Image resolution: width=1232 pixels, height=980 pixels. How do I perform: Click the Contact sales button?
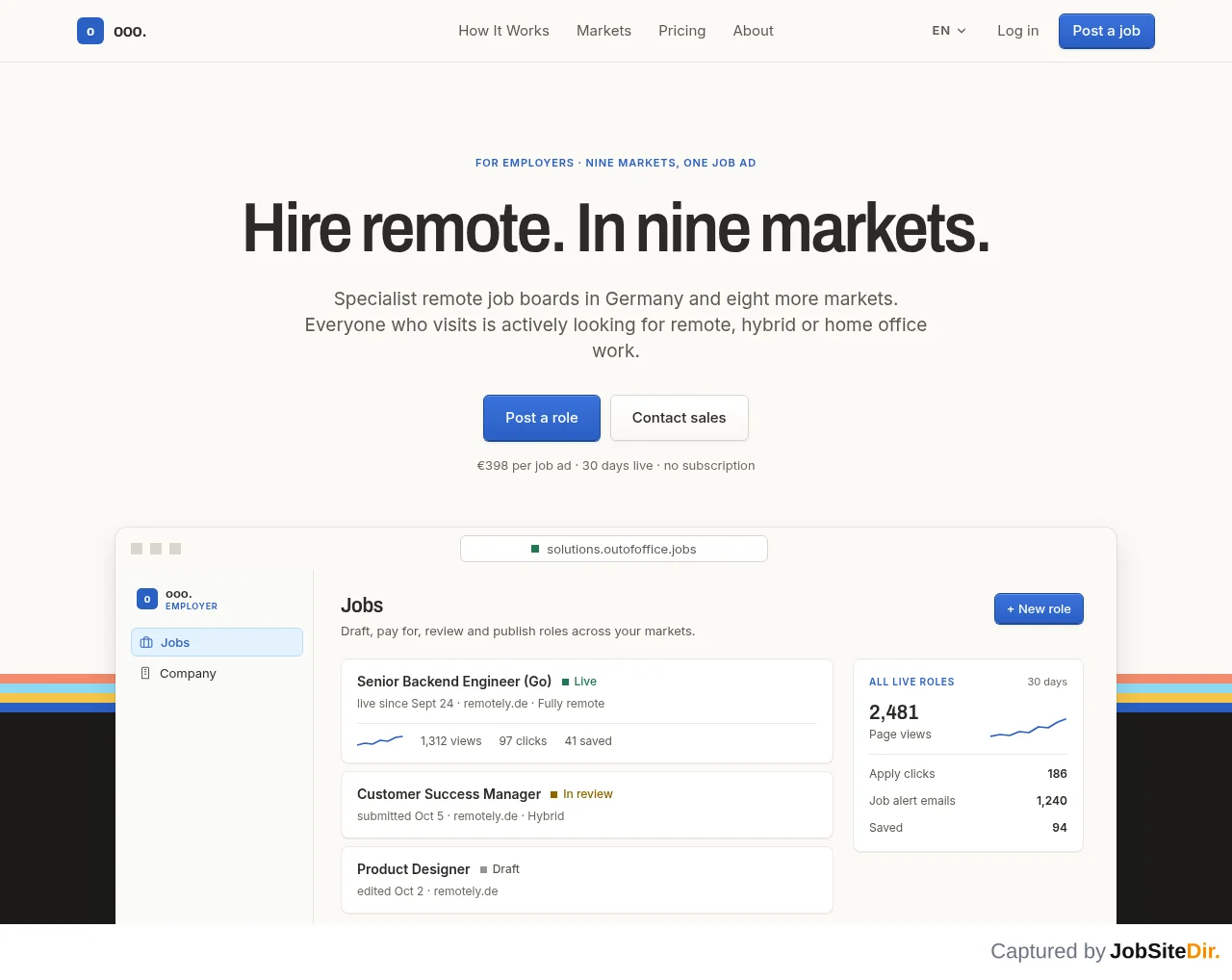click(x=679, y=418)
